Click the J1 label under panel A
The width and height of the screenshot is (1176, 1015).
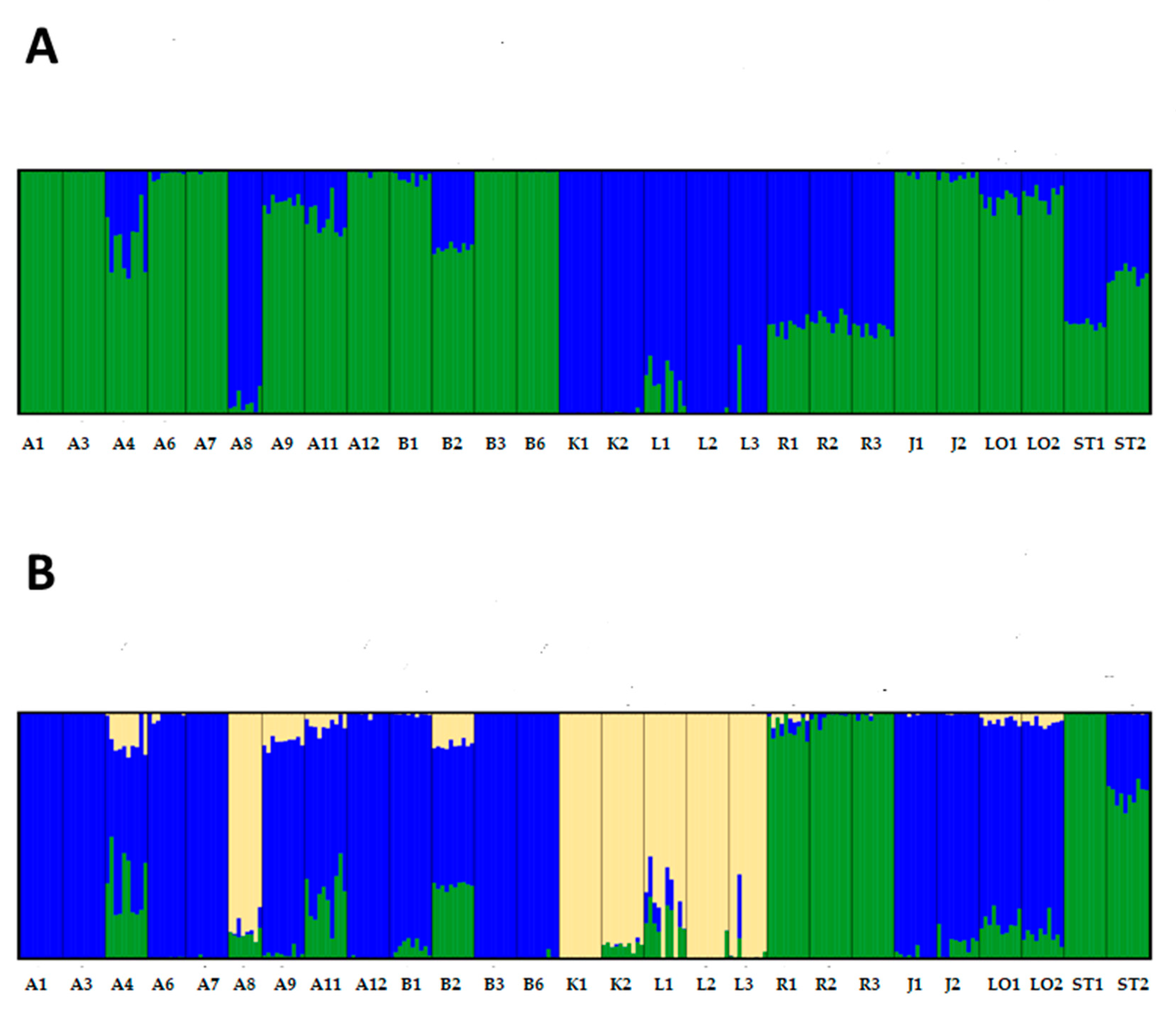(x=916, y=444)
